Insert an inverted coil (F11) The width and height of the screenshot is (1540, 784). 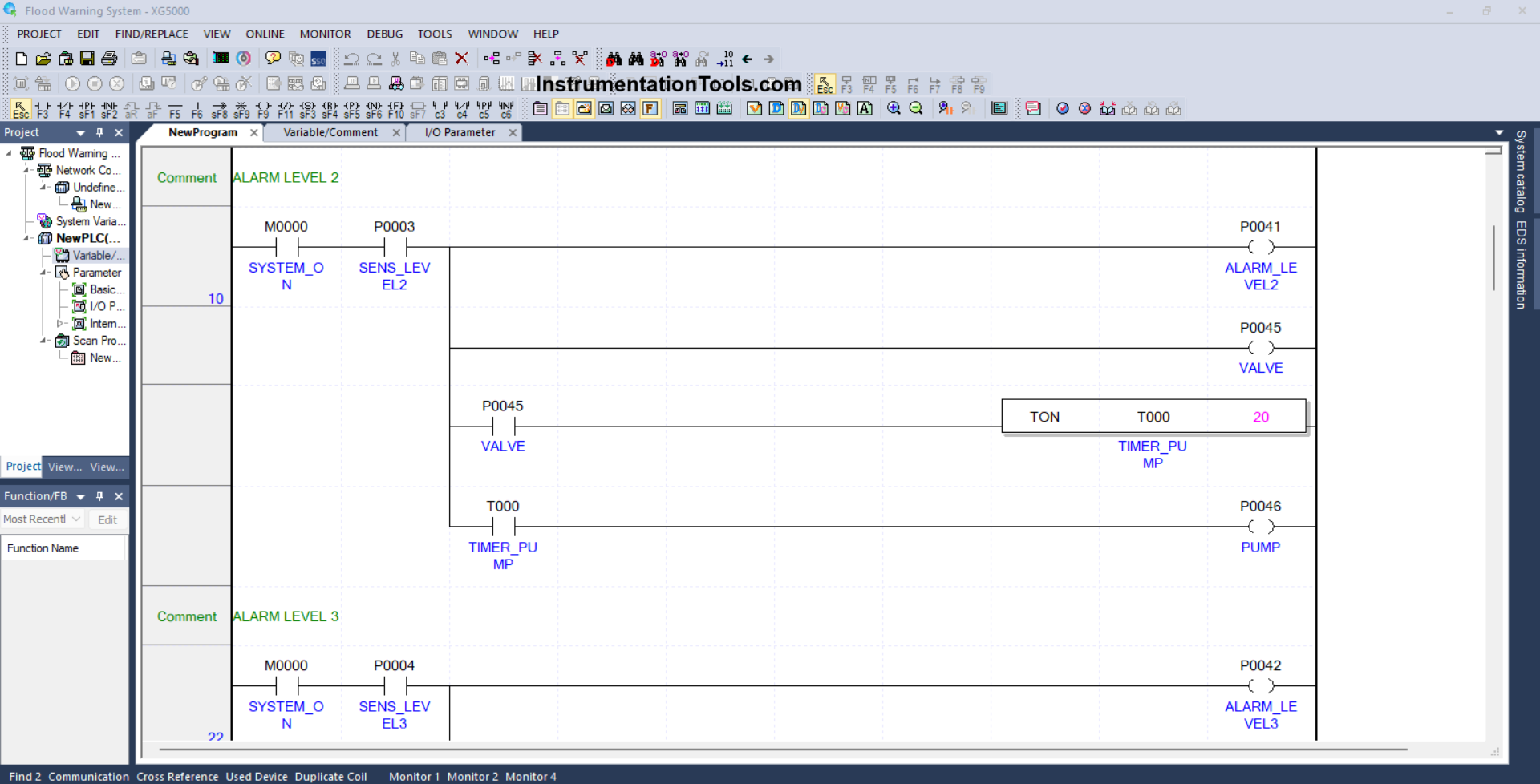coord(286,109)
